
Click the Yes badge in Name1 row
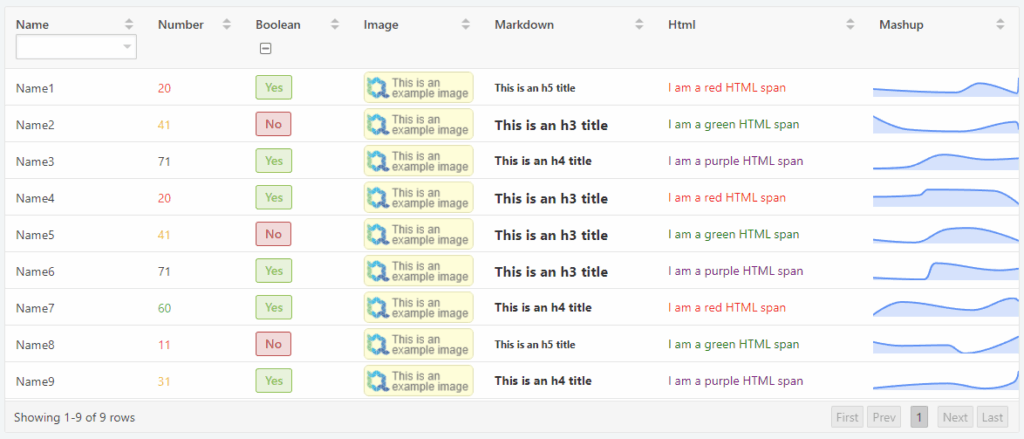point(273,88)
